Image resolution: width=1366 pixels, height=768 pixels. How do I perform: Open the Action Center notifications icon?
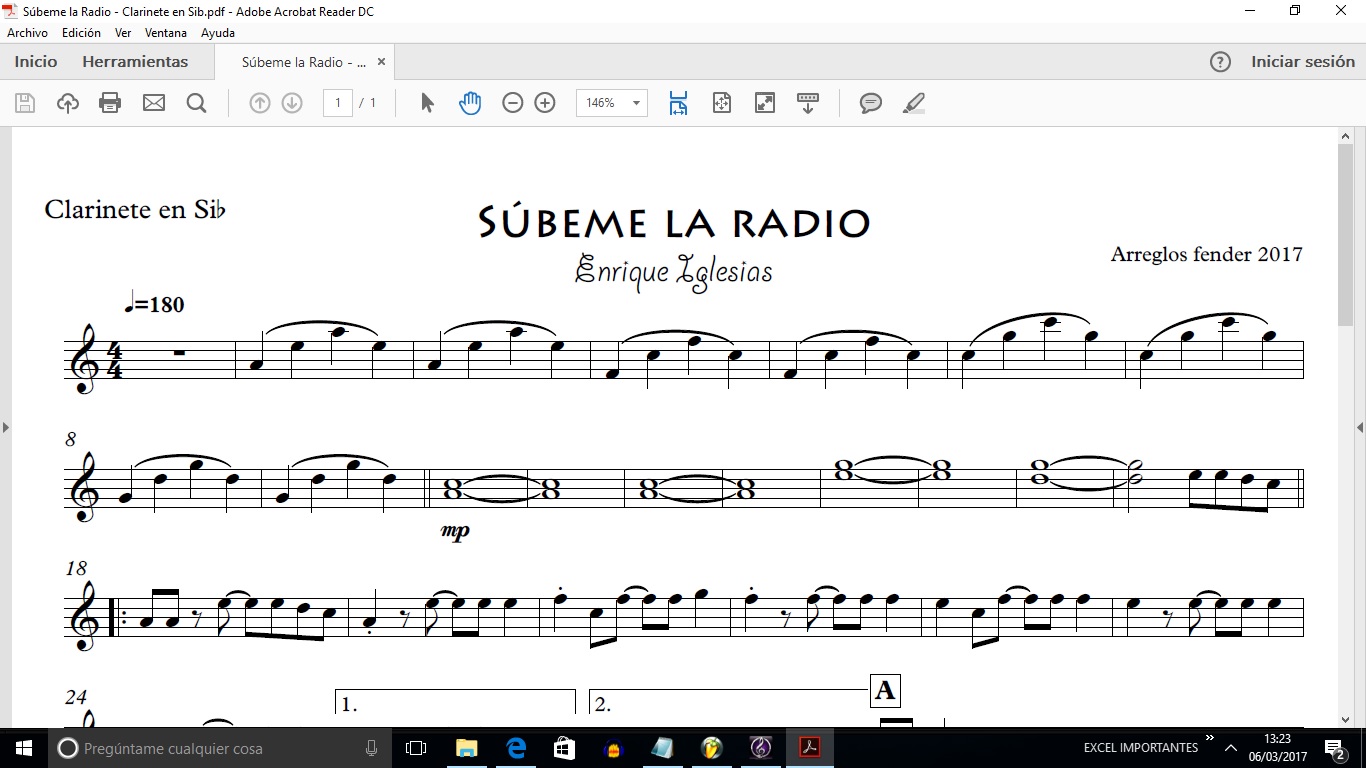[1334, 748]
